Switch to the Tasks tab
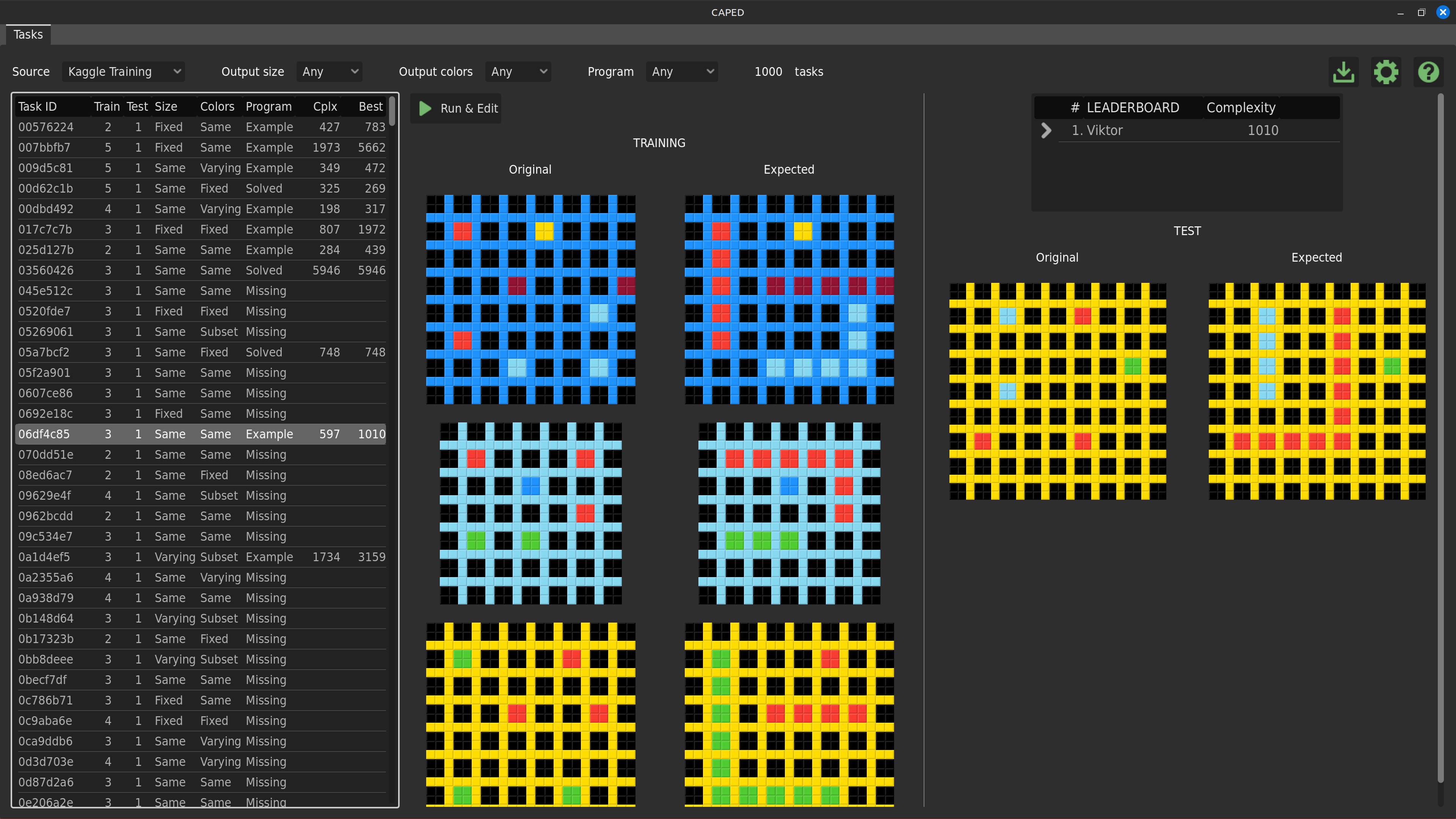This screenshot has height=819, width=1456. [28, 35]
